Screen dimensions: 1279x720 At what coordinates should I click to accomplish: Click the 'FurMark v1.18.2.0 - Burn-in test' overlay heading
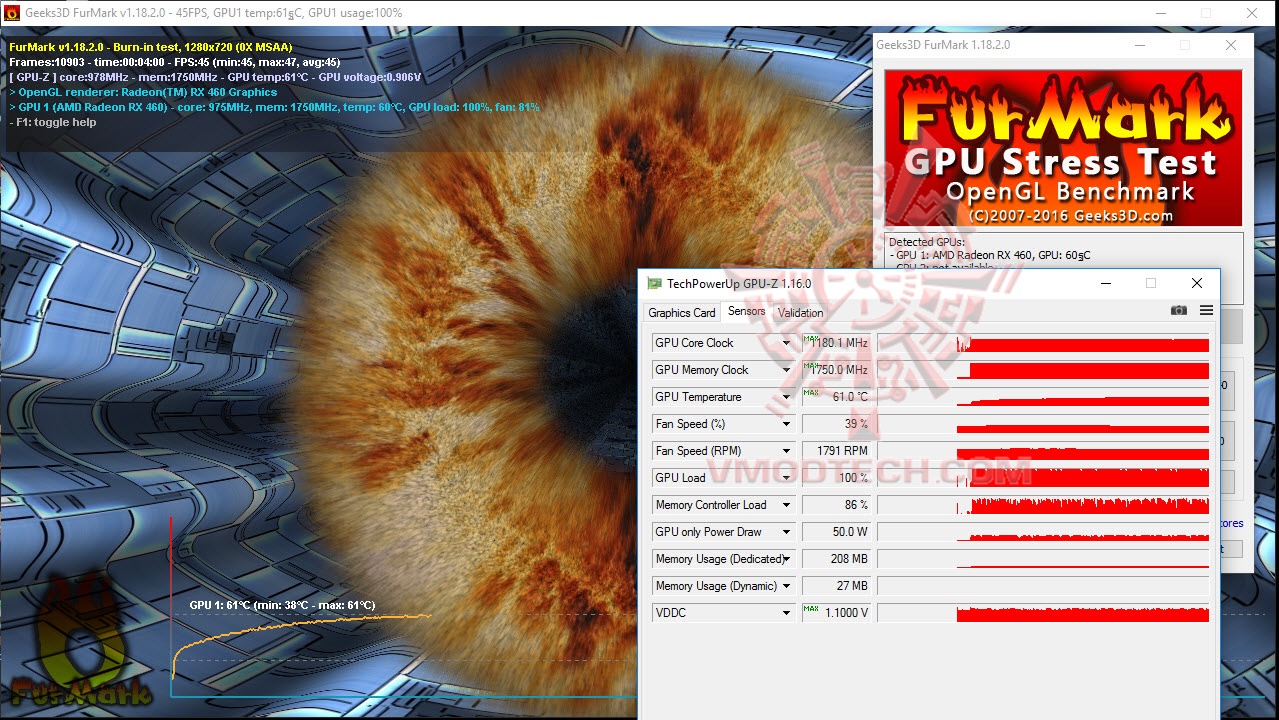point(150,47)
